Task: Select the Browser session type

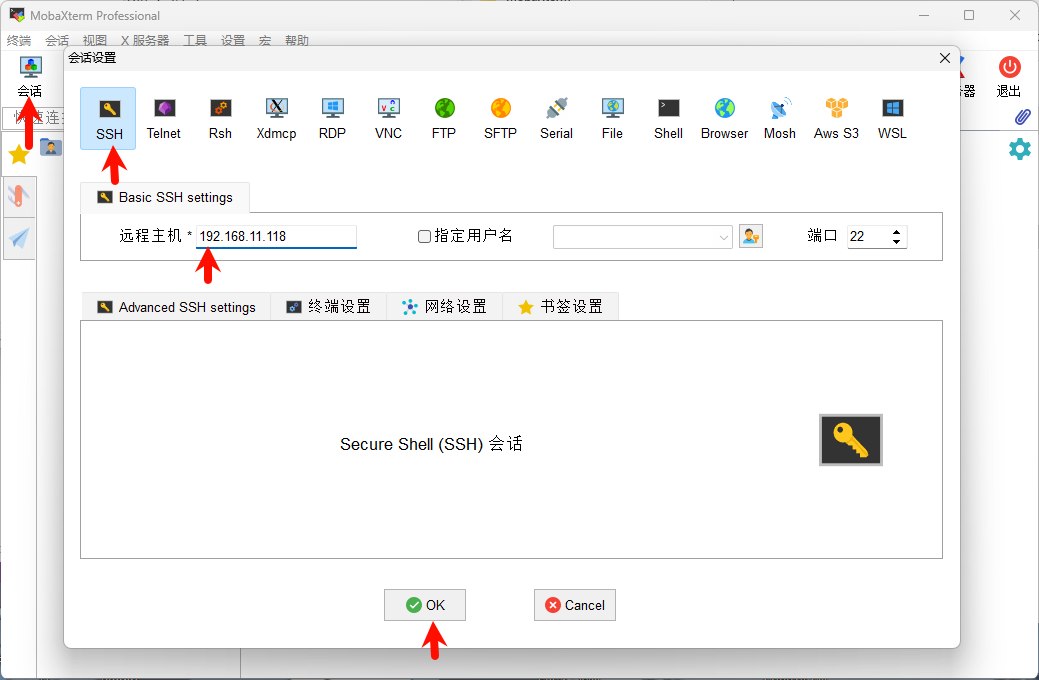Action: [724, 119]
